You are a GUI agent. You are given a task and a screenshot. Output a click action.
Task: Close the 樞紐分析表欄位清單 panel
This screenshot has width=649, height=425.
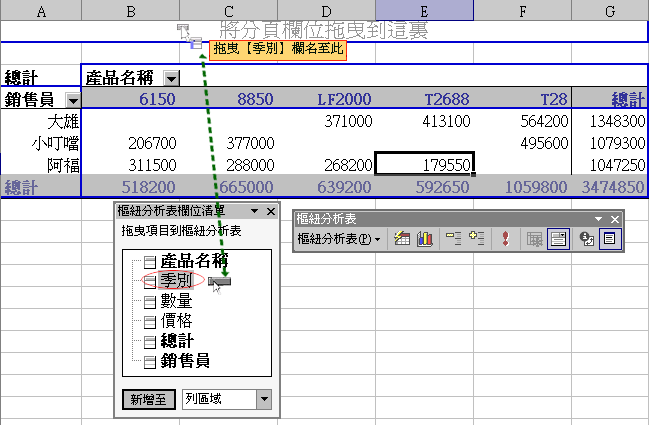point(271,211)
